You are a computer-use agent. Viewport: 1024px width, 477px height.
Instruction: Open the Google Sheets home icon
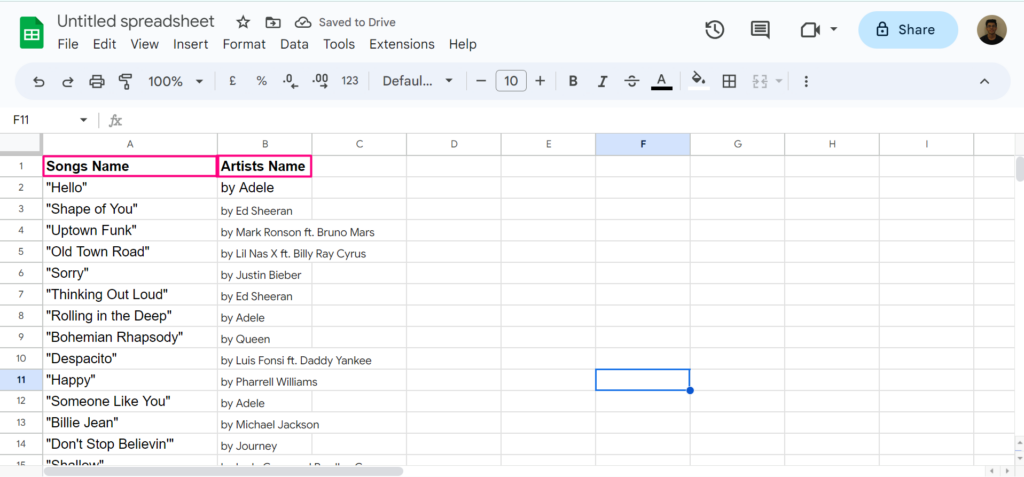click(31, 33)
